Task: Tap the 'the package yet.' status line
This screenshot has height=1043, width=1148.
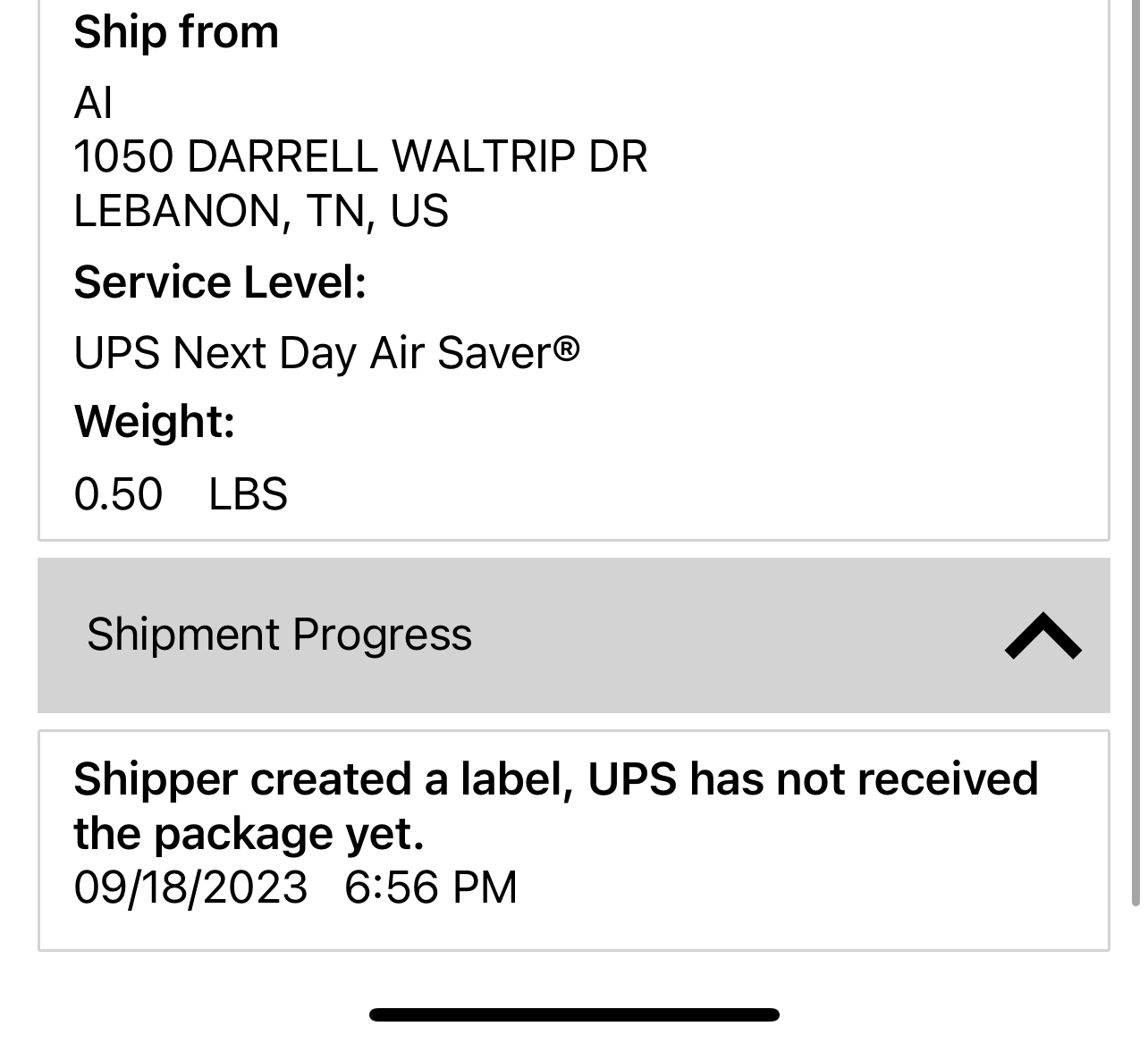Action: click(249, 833)
